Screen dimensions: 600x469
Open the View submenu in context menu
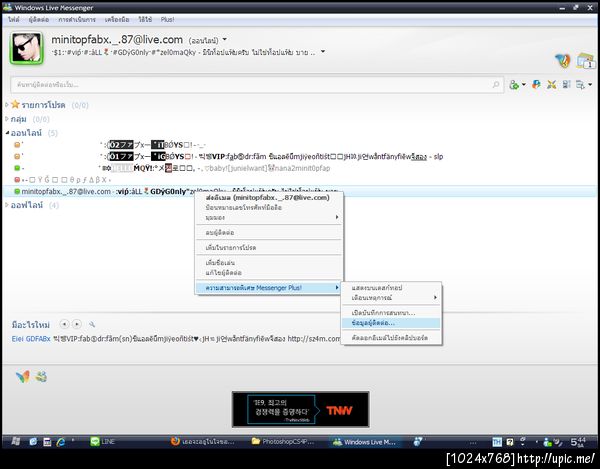coord(267,217)
